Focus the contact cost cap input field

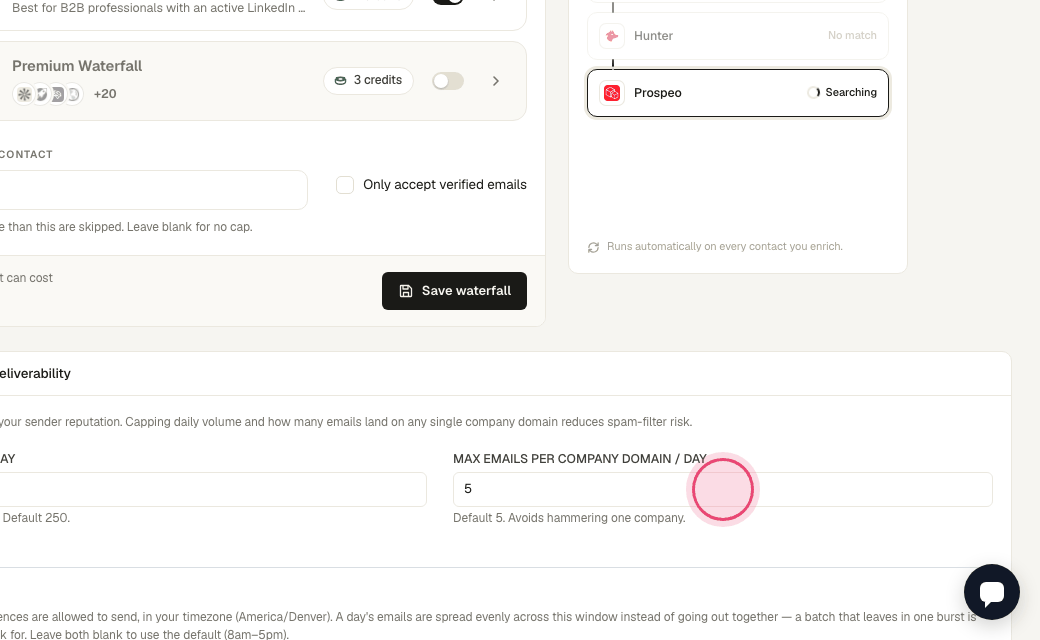(x=153, y=190)
